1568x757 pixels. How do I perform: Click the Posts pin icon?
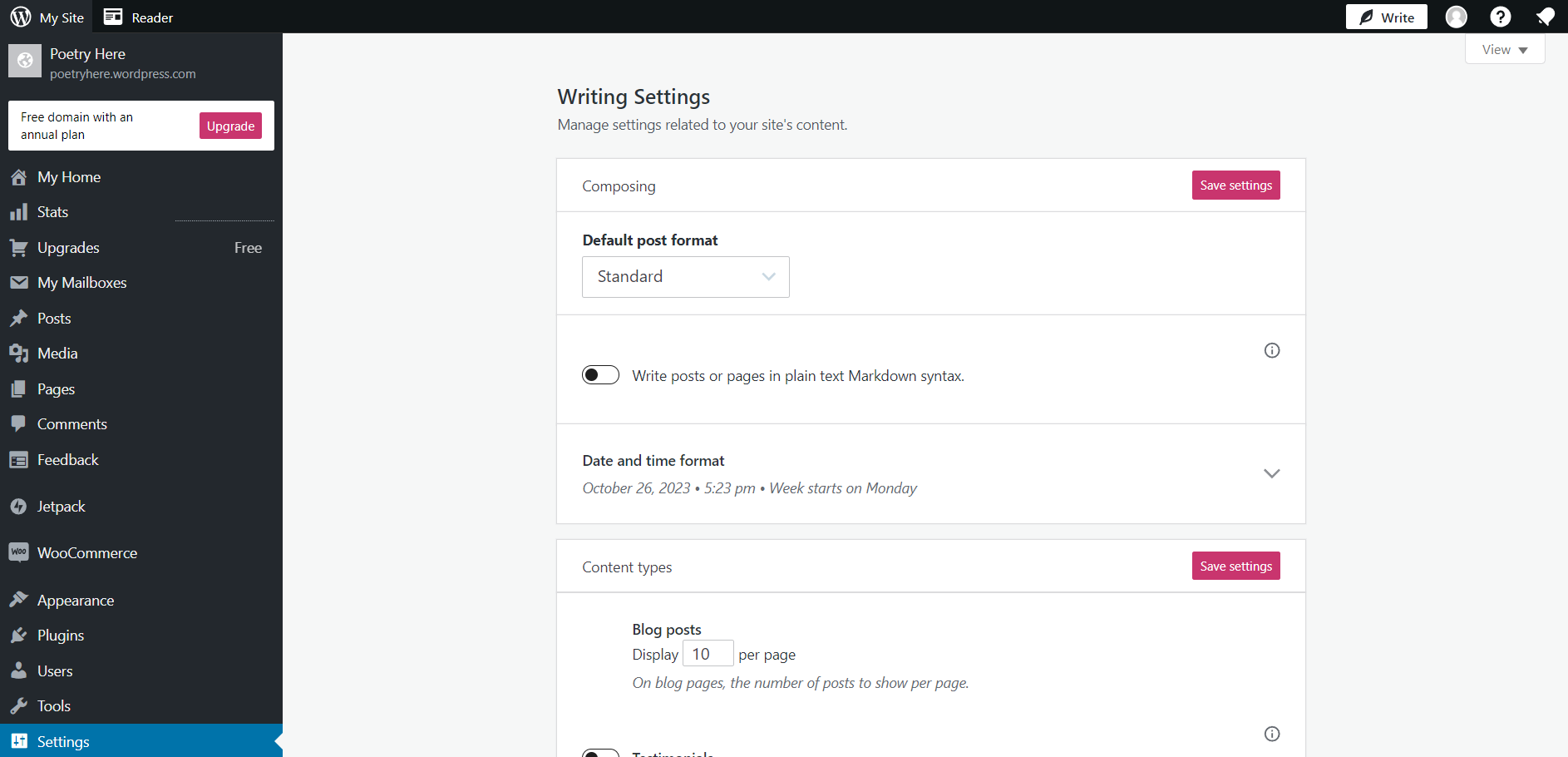19,319
